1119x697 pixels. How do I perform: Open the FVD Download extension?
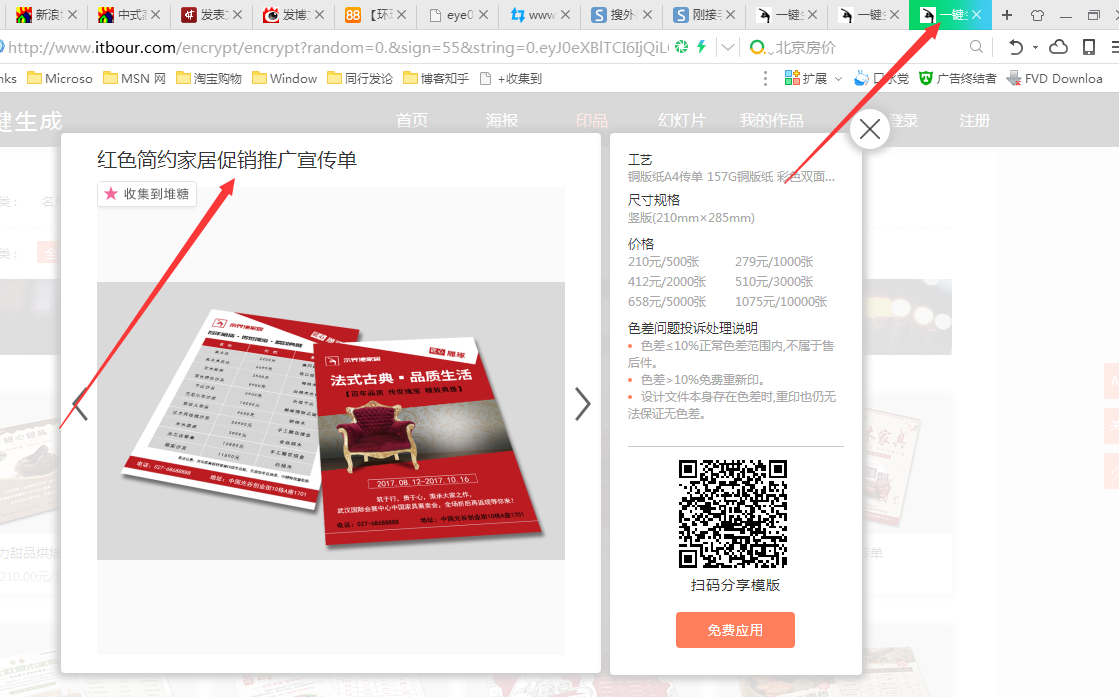coord(1055,78)
